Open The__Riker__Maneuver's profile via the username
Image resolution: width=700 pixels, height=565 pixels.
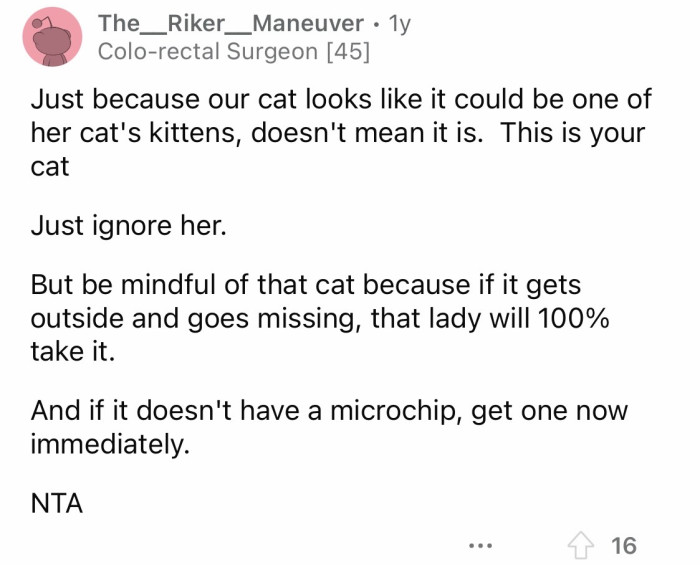point(230,24)
